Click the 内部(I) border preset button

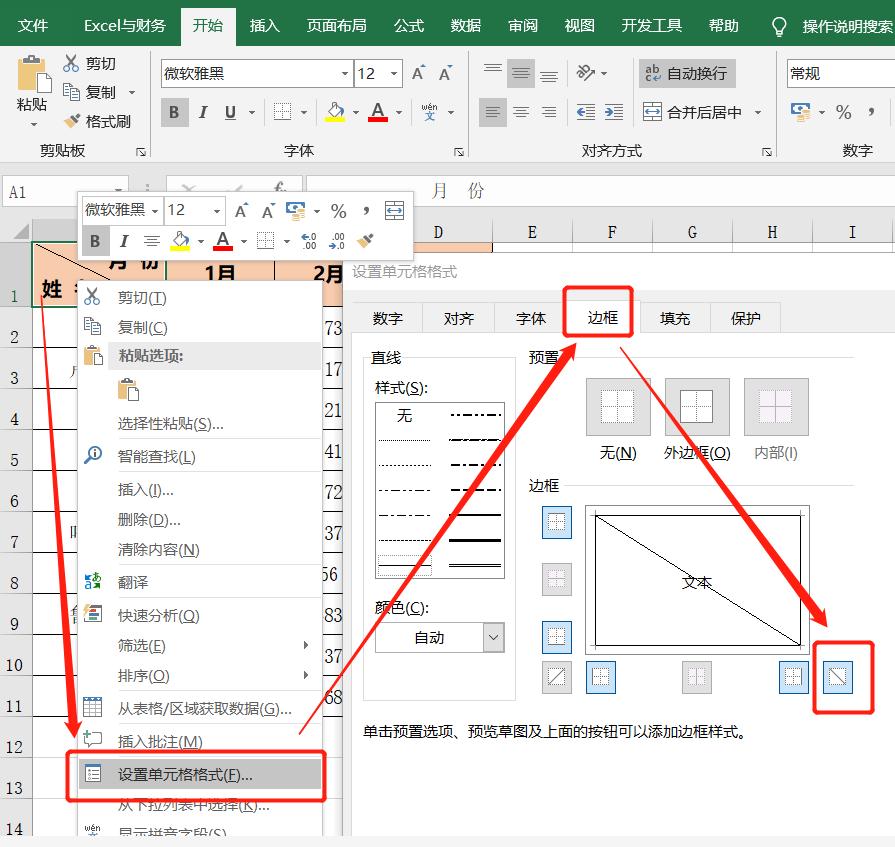click(777, 407)
